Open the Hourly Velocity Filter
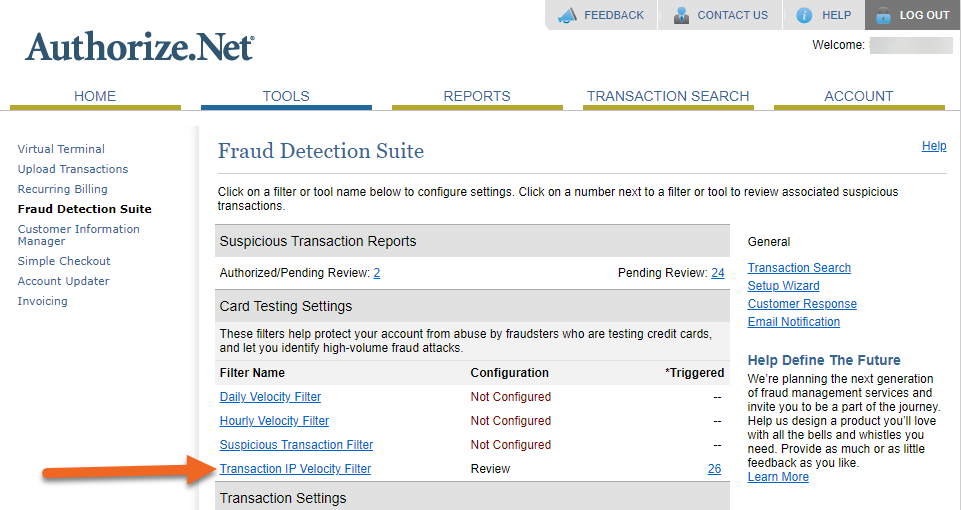This screenshot has width=961, height=510. (x=274, y=421)
